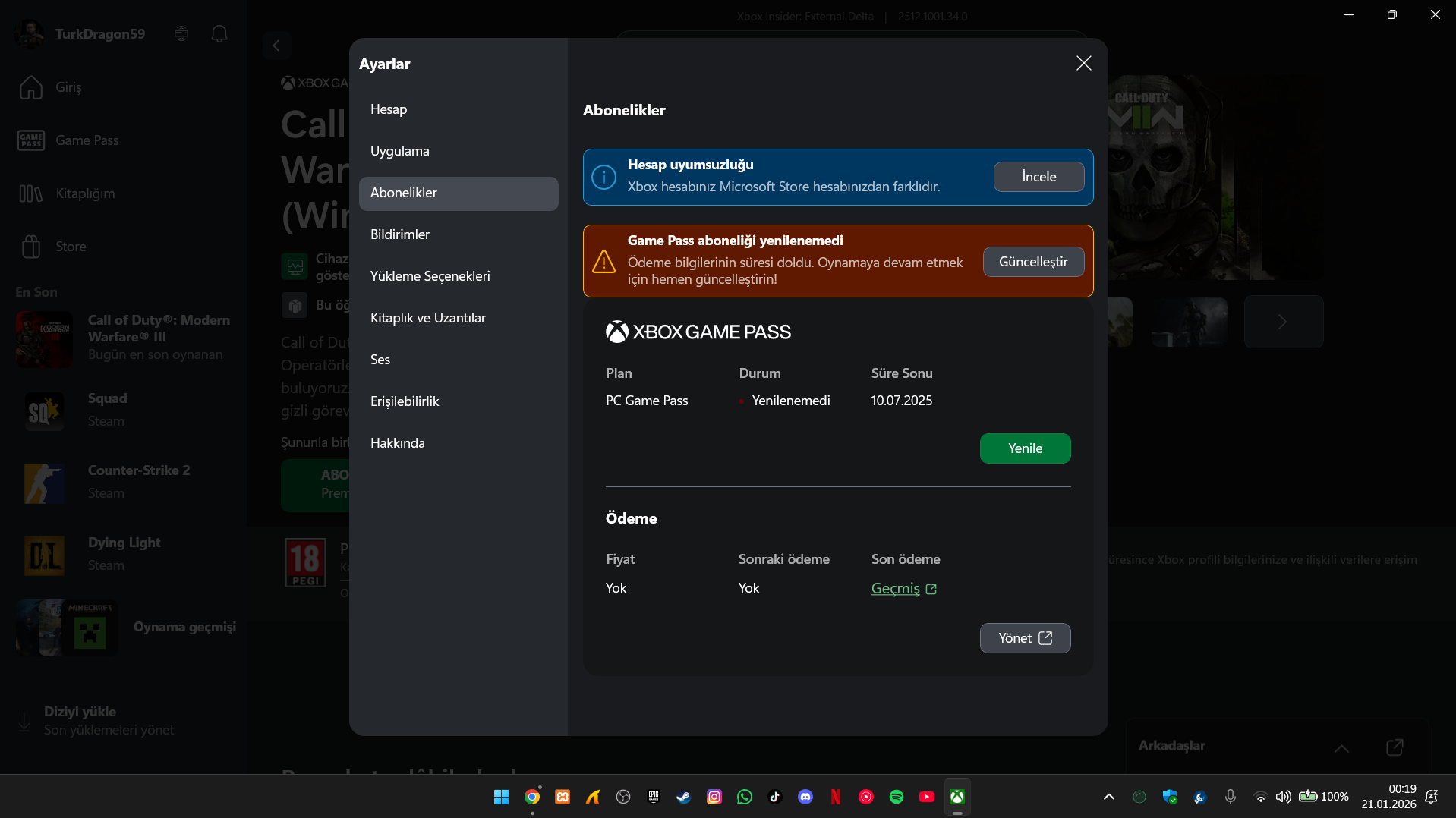Open Wi-Fi network settings in the tray
Screen dimensions: 1456x818
[1260, 797]
